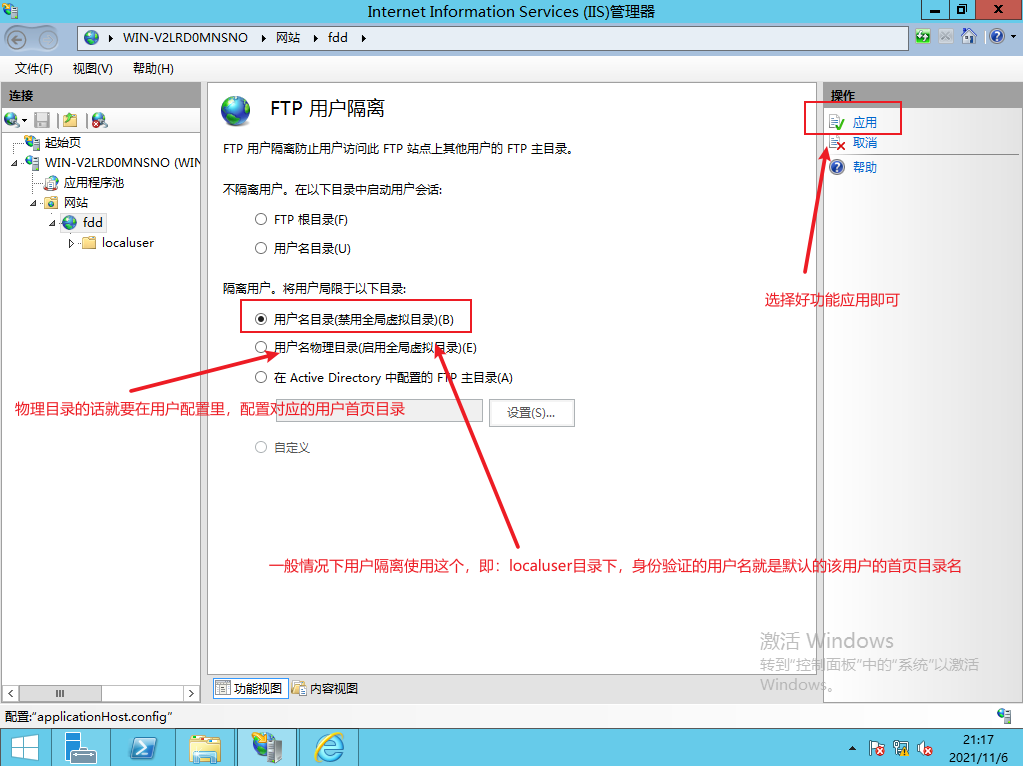The height and width of the screenshot is (766, 1023).
Task: Open Server Manager from taskbar
Action: 81,748
